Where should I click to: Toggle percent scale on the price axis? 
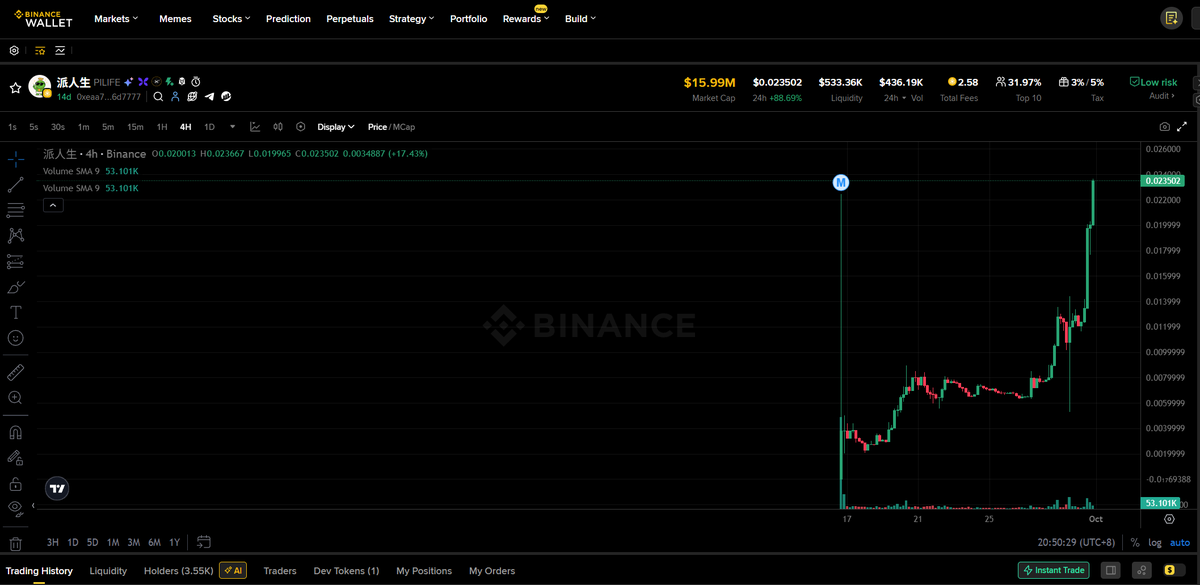tap(1135, 542)
